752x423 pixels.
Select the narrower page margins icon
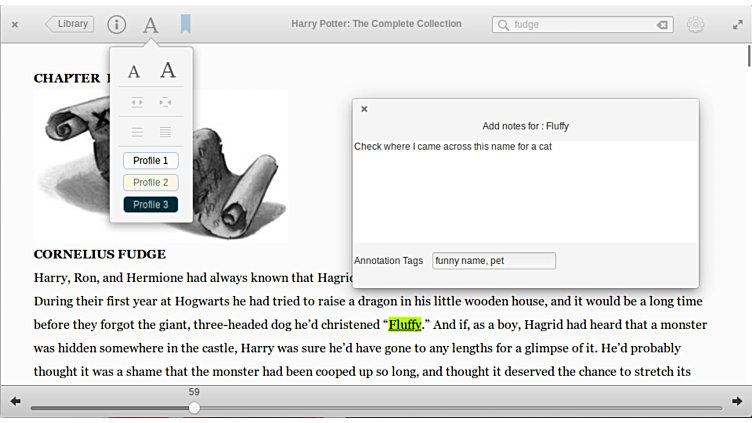[137, 102]
